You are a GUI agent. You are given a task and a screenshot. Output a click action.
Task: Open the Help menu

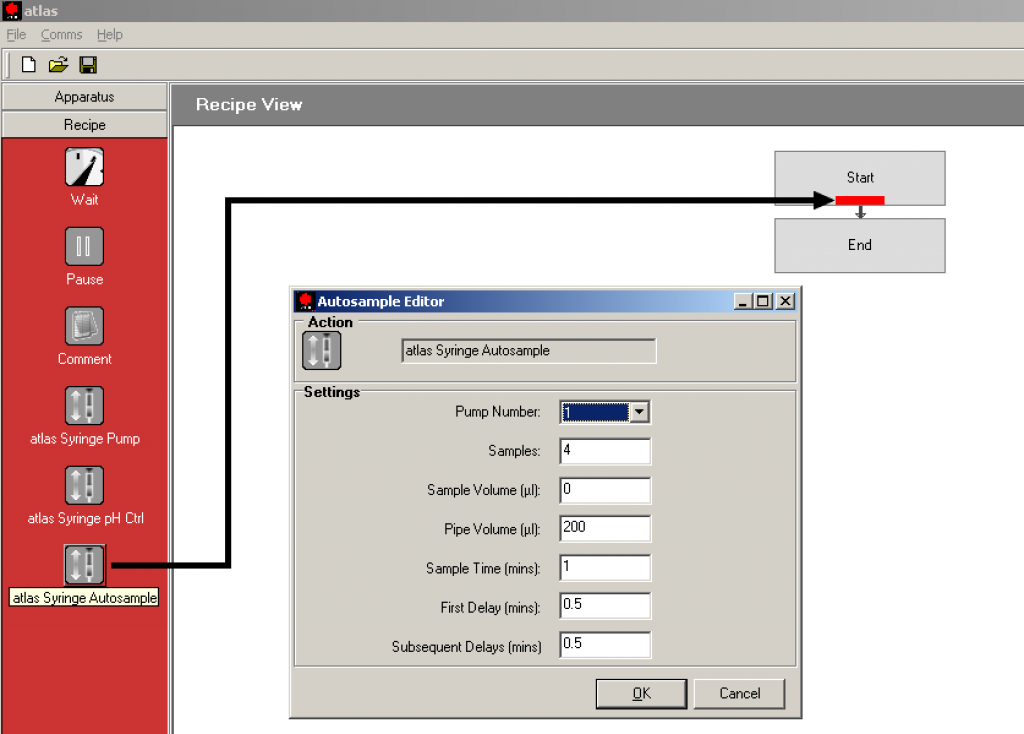coord(110,35)
